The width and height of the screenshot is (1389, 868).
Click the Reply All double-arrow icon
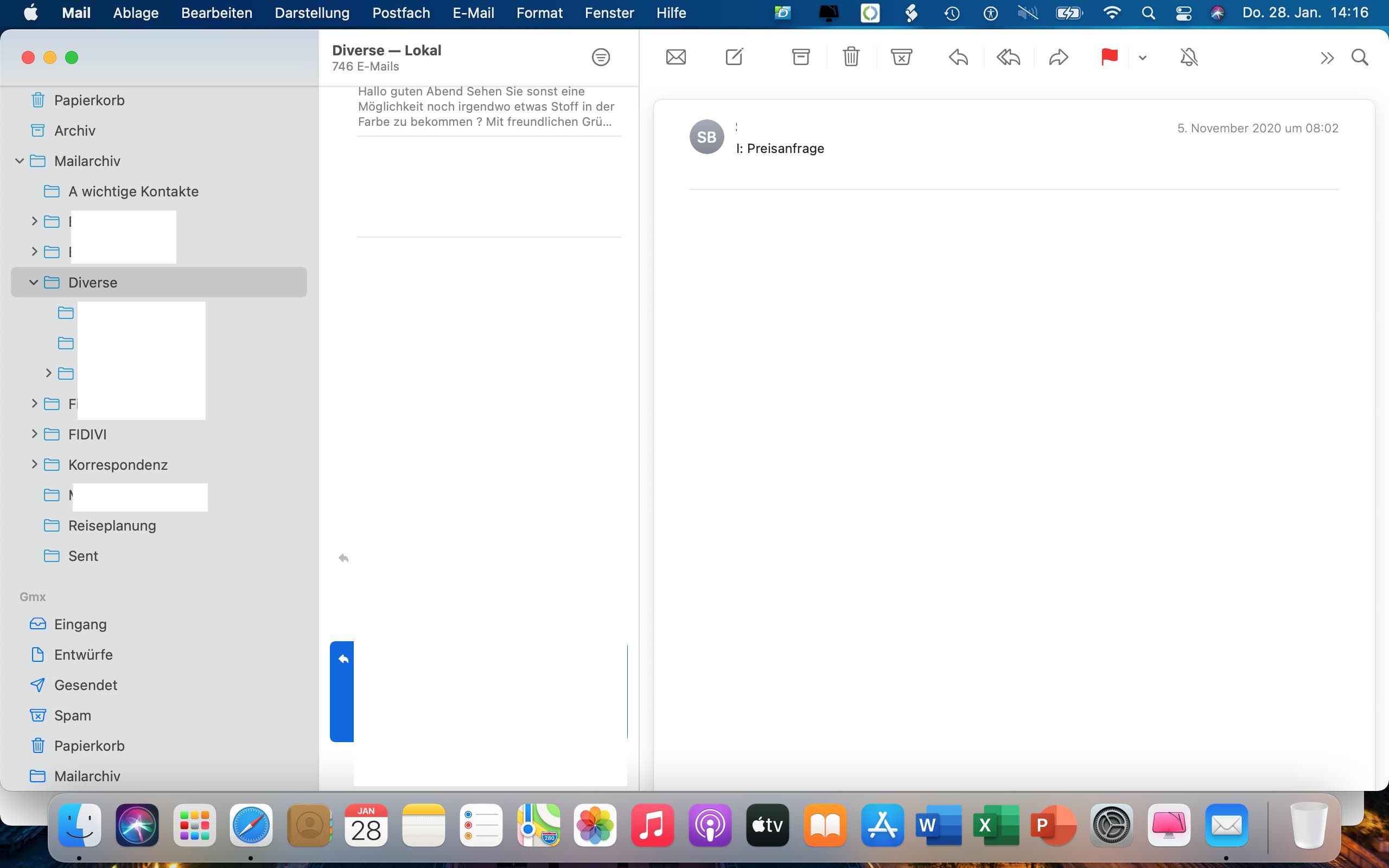pyautogui.click(x=1008, y=58)
